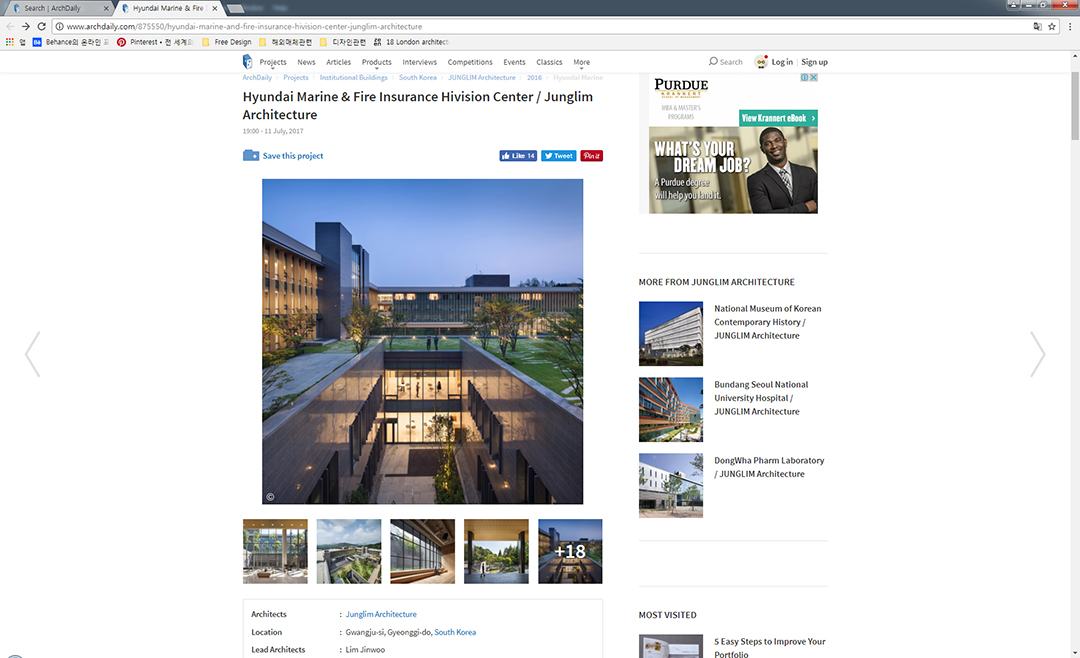Click the DongWha Pharm Laboratory thumbnail image

point(671,485)
